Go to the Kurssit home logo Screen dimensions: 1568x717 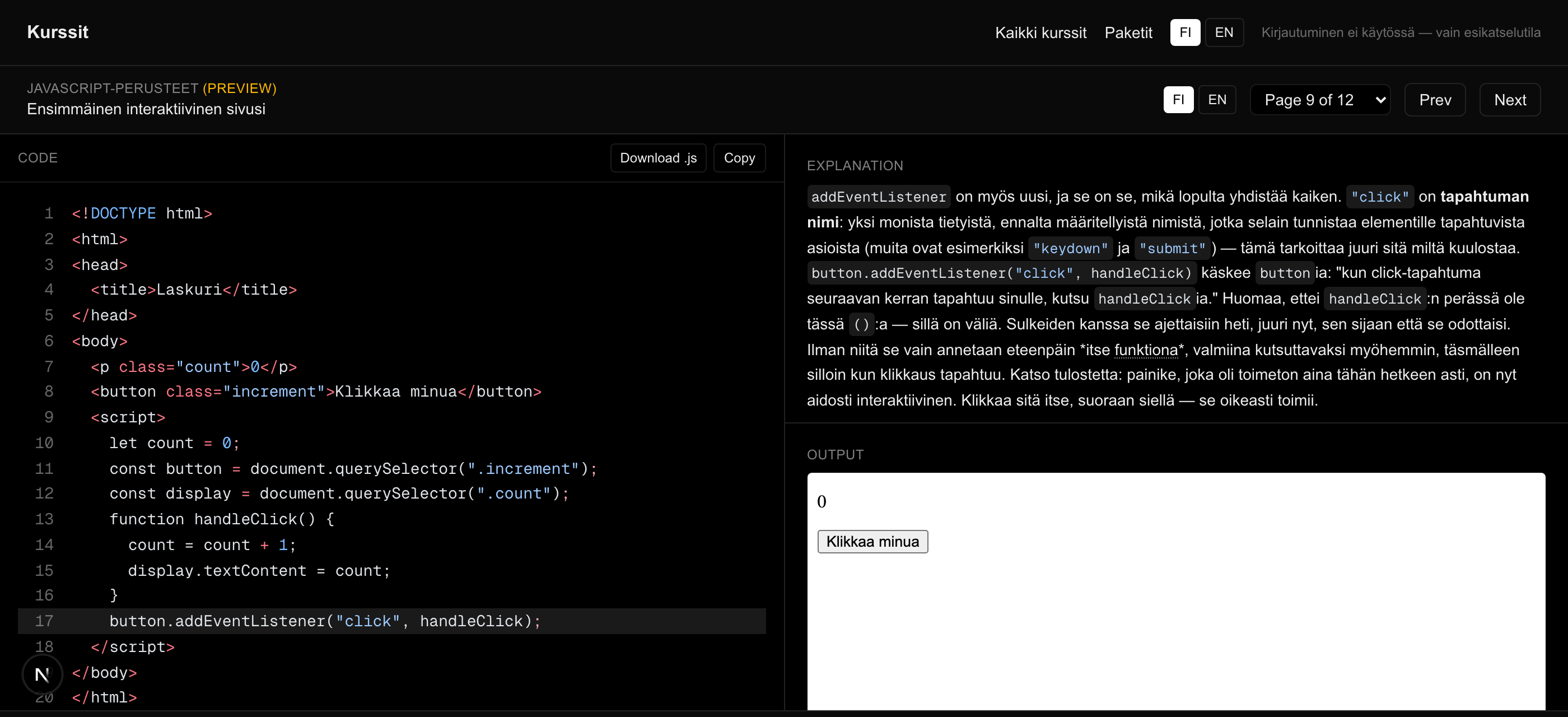[x=58, y=32]
